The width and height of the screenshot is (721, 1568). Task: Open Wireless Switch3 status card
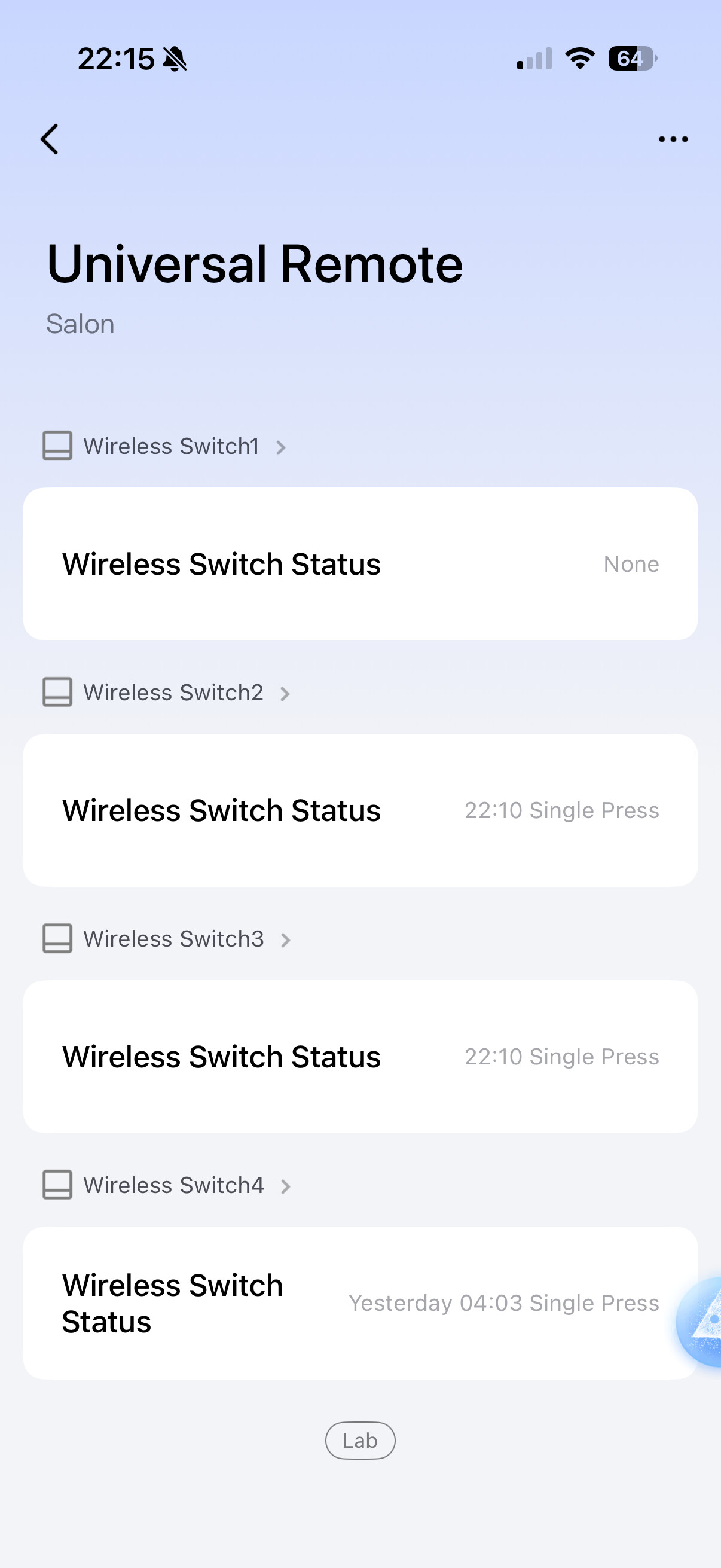(x=360, y=1057)
